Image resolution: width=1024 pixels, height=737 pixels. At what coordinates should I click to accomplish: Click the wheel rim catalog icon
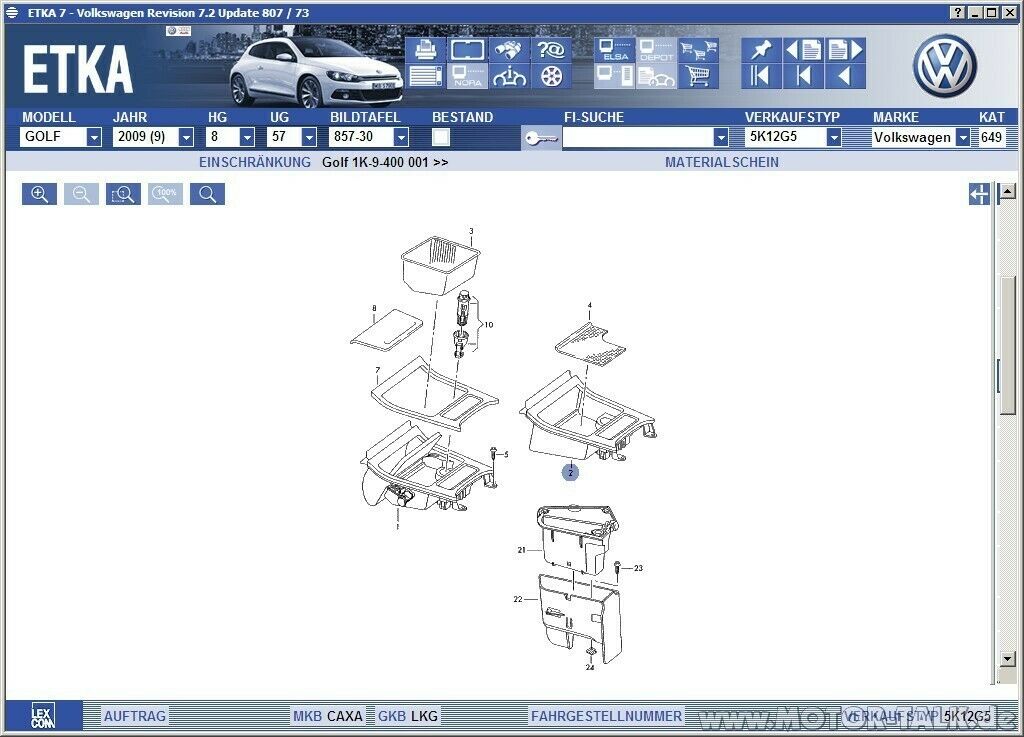coord(551,76)
